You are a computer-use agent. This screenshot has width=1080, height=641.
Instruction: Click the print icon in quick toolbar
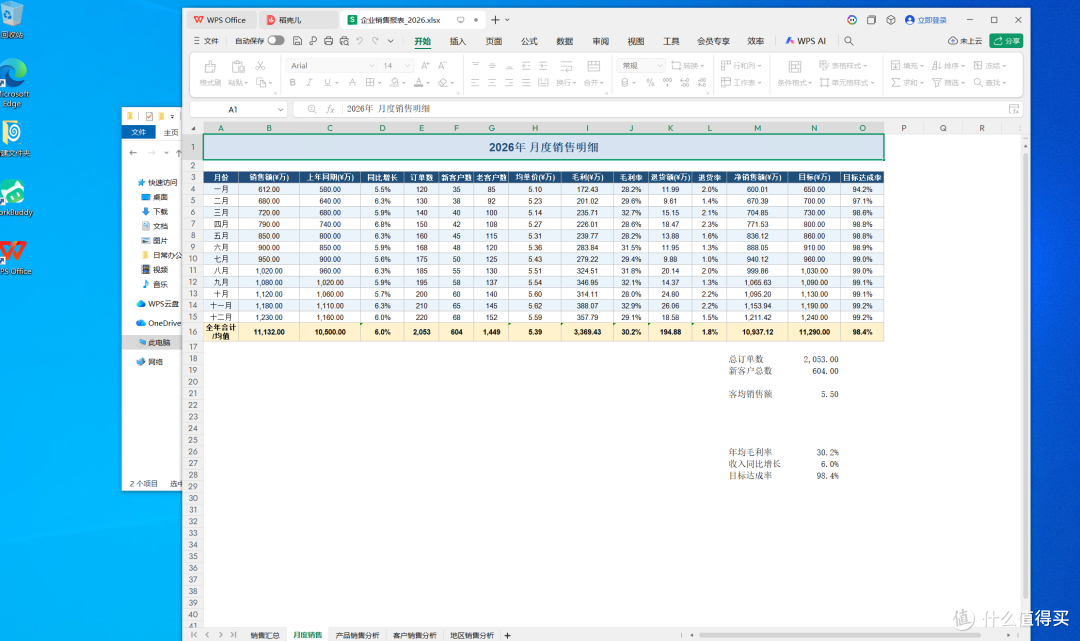329,41
